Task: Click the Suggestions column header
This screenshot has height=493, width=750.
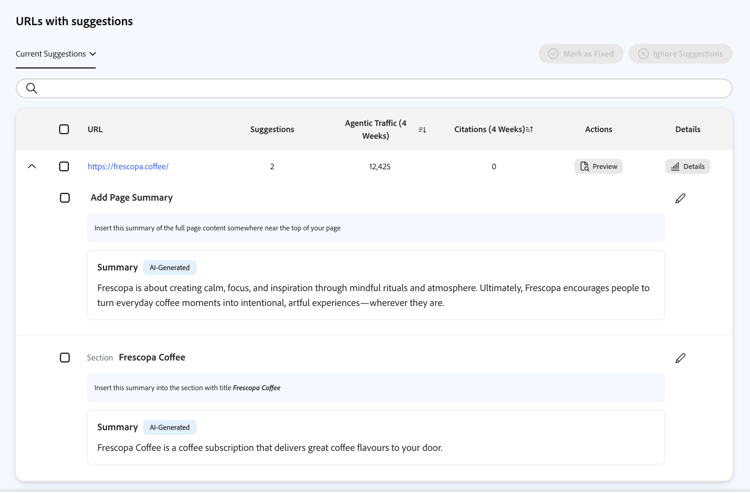Action: pos(272,129)
